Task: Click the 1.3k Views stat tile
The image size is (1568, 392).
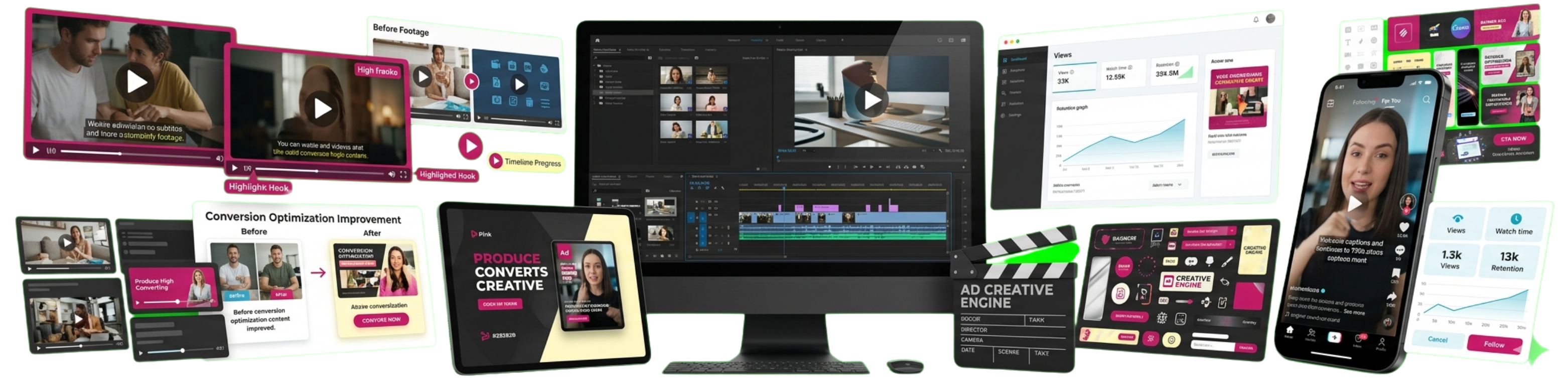Action: point(1451,259)
